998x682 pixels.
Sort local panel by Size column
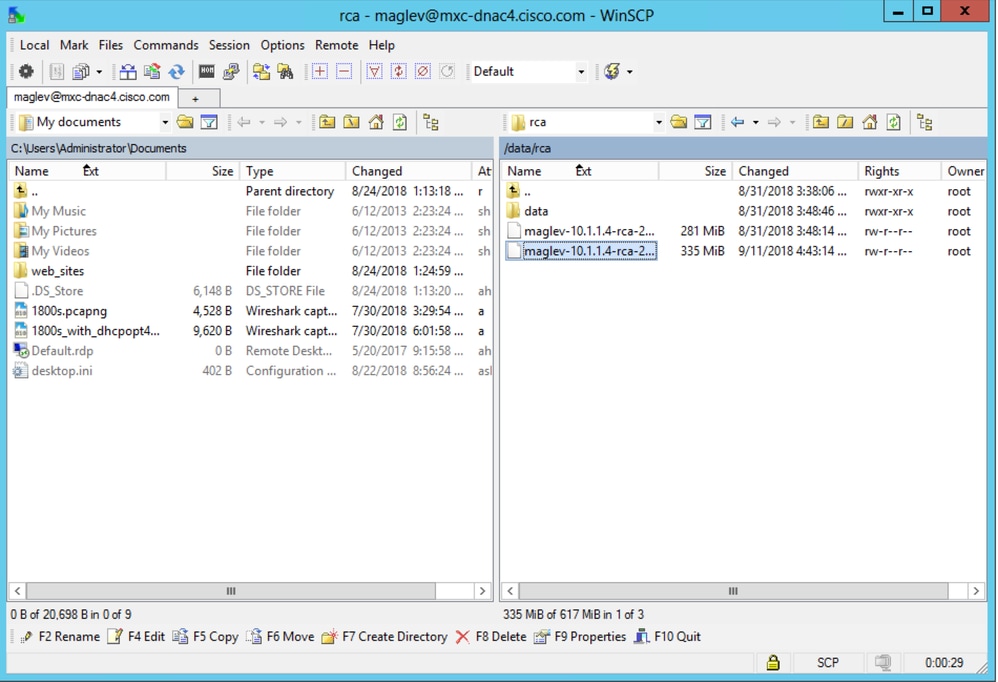203,171
